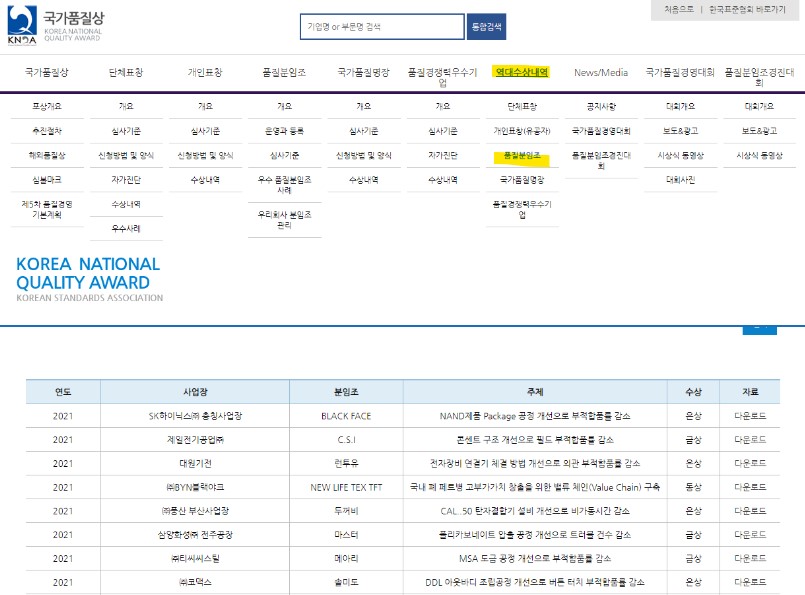Select 국가품질명장 under 역대수상내역

(522, 180)
